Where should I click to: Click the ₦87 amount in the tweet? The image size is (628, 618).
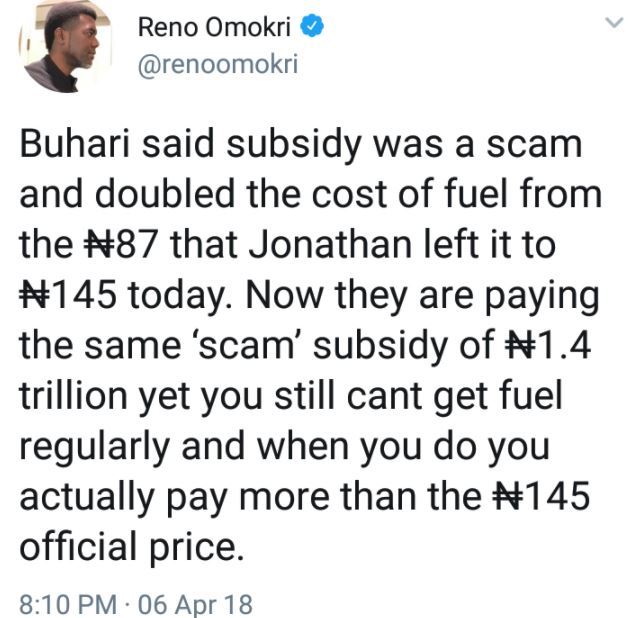[x=120, y=244]
